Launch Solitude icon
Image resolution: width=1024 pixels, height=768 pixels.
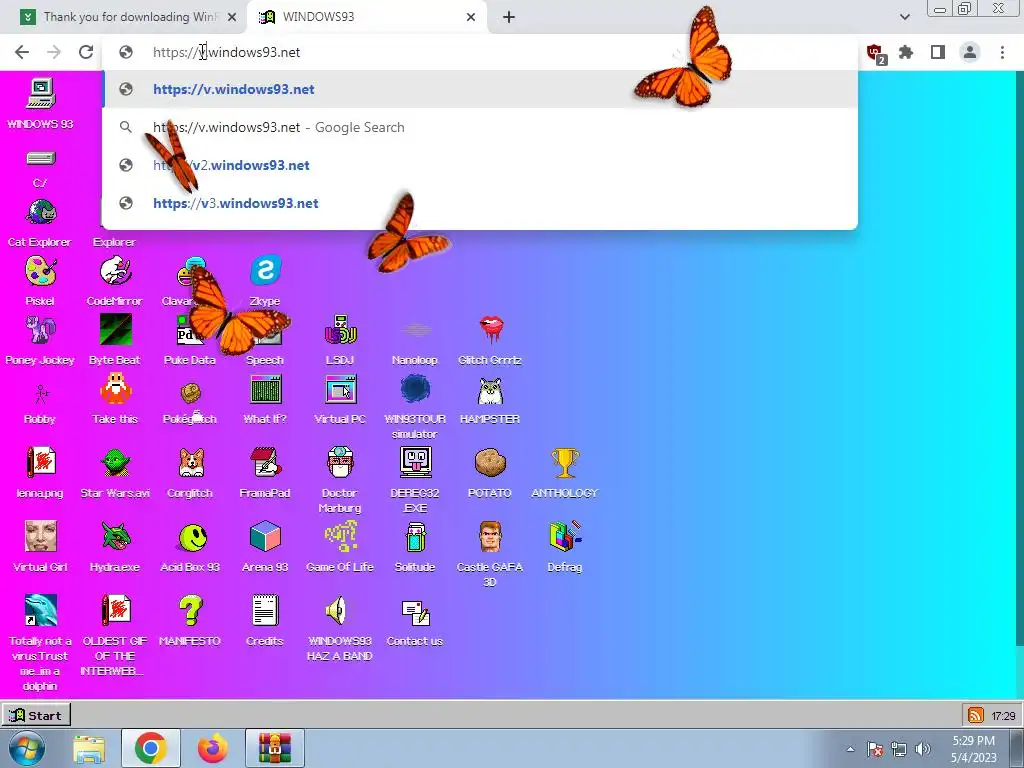[x=415, y=538]
